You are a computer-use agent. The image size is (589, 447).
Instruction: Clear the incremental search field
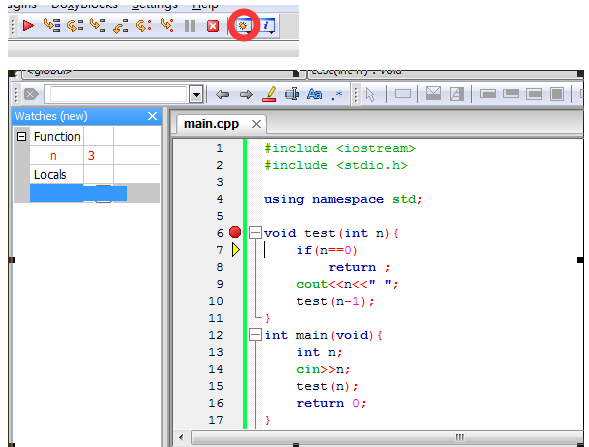(31, 94)
